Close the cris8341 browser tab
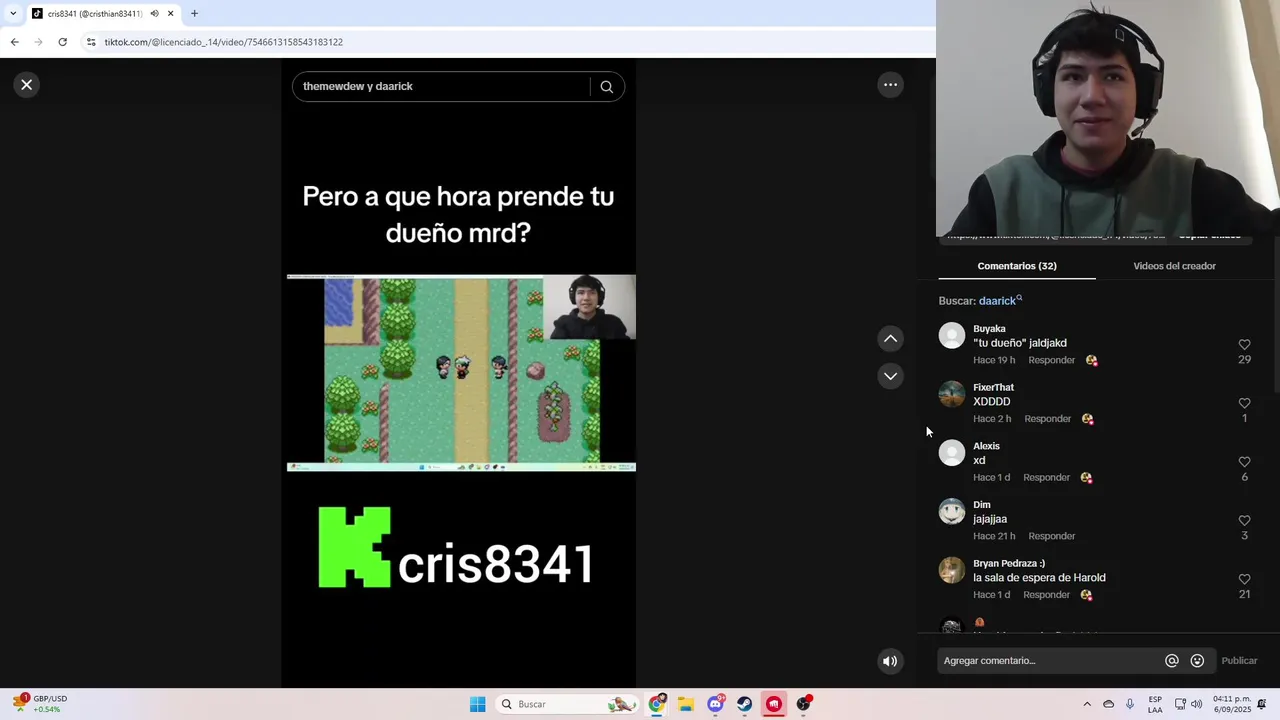The image size is (1280, 720). (x=170, y=14)
